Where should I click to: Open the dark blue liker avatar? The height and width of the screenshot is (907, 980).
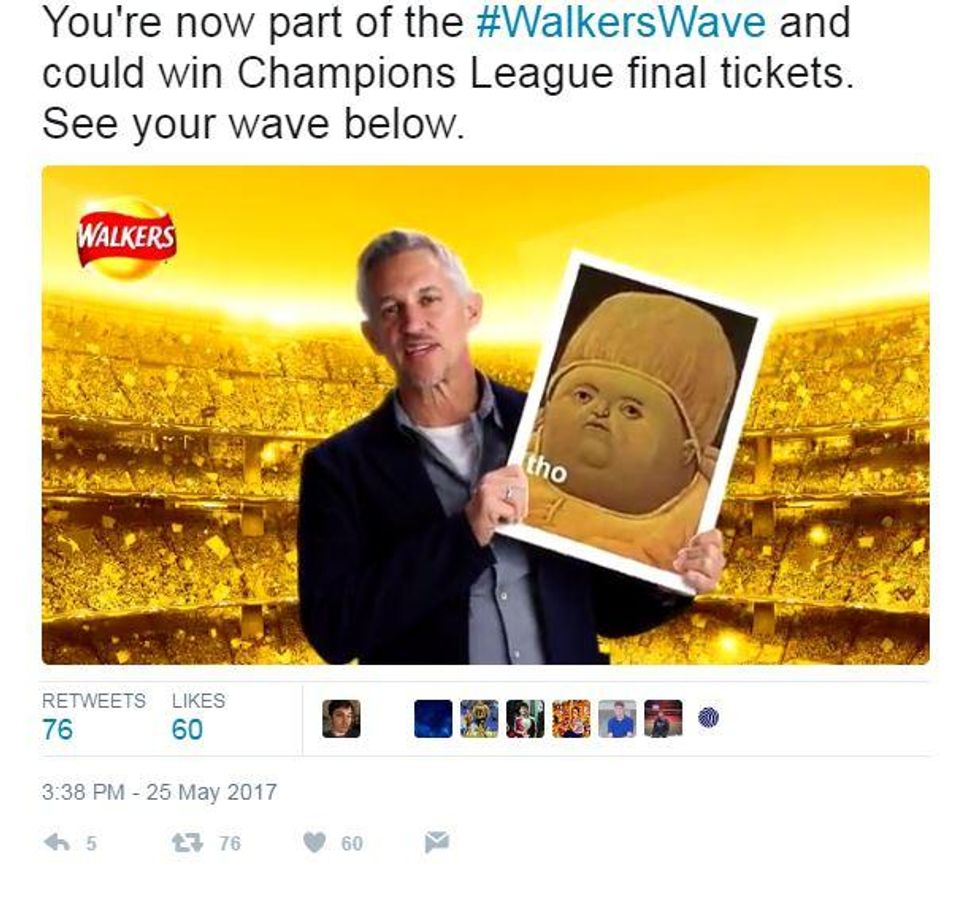[433, 719]
